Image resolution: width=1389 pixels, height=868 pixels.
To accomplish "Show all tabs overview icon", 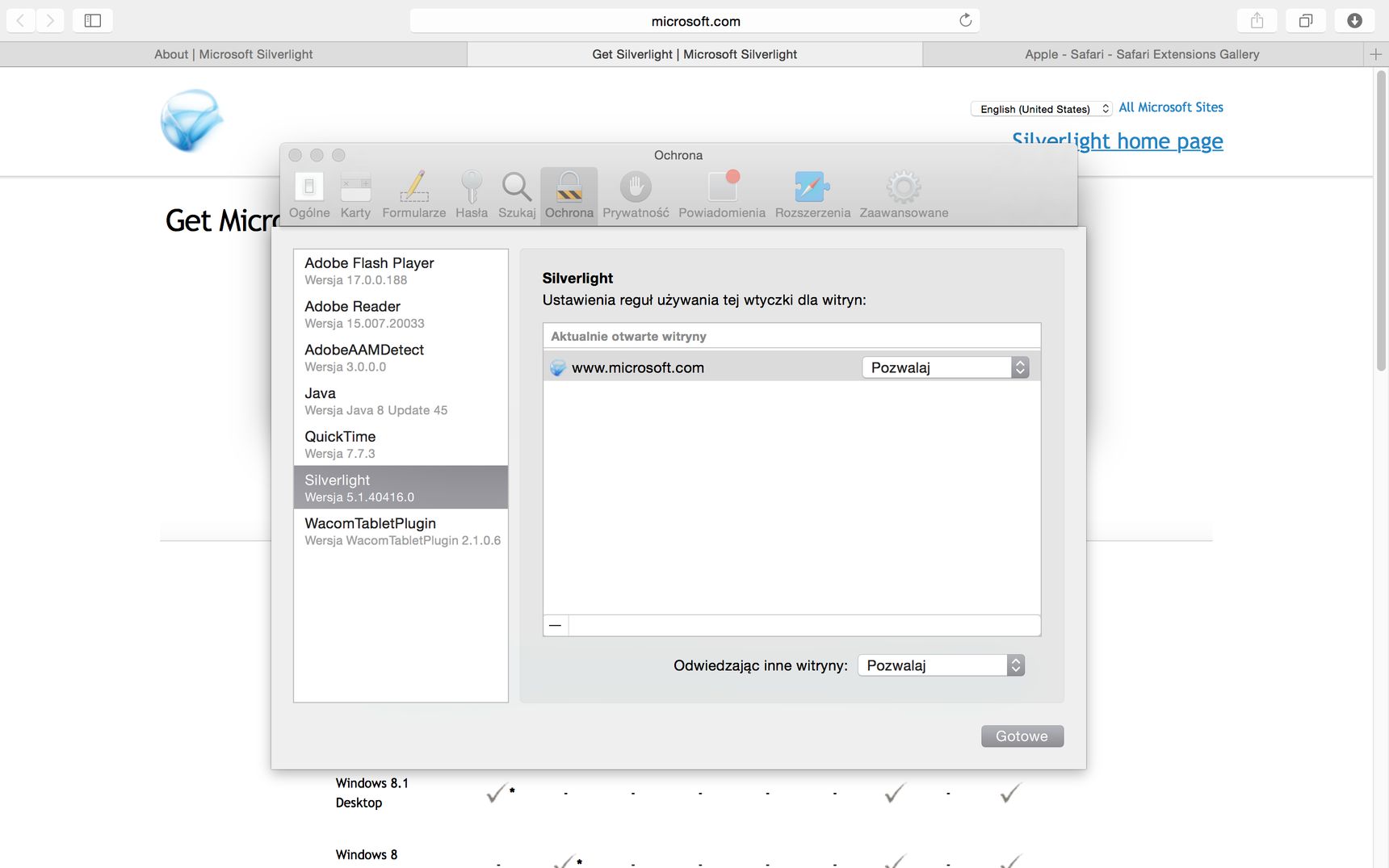I will coord(1306,21).
